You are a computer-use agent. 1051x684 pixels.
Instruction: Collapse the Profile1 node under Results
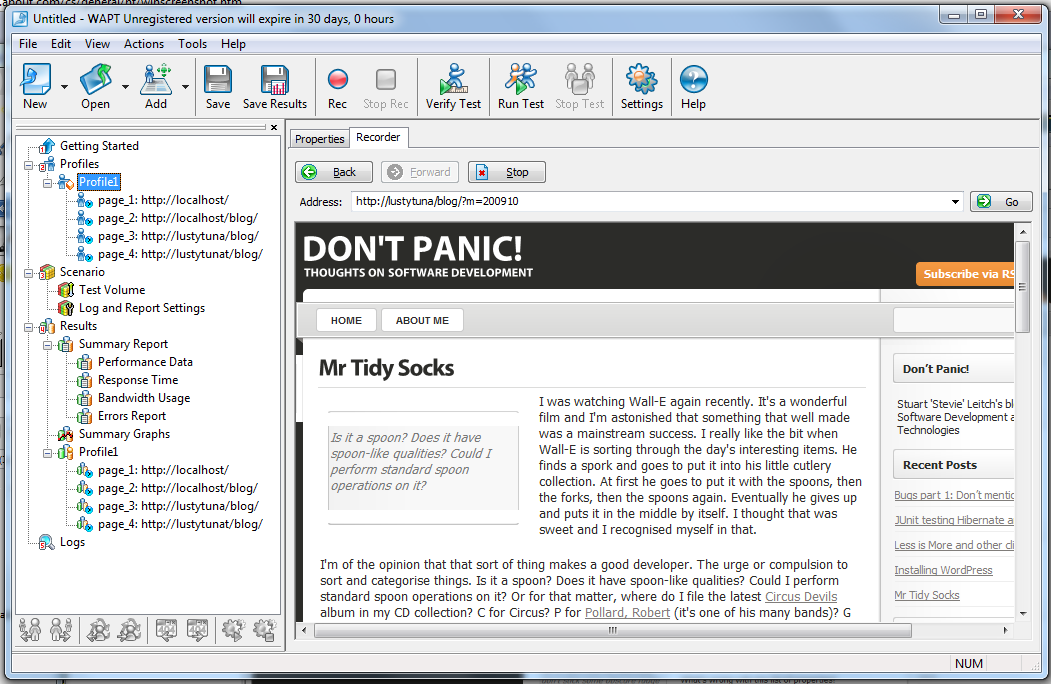(48, 453)
